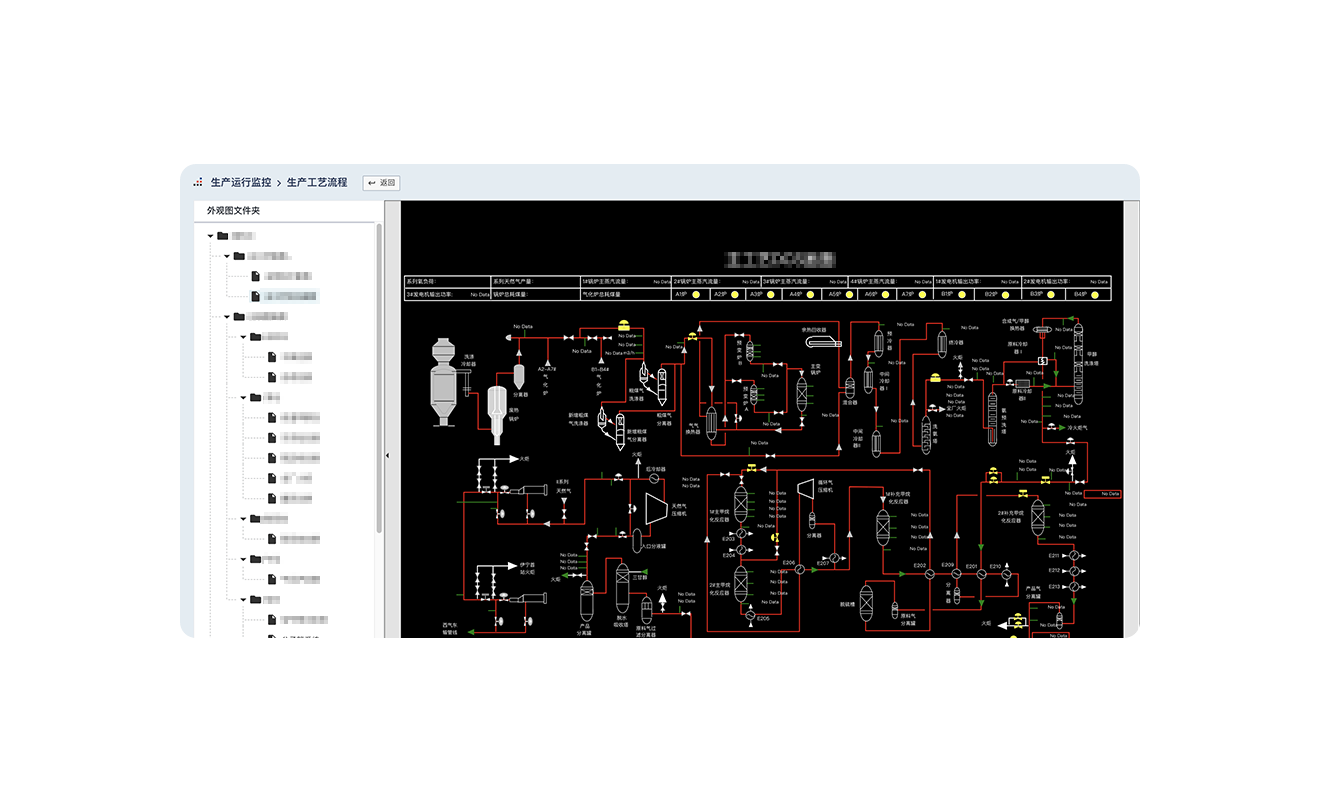Select the E213 cooler symbol
Image resolution: width=1320 pixels, height=800 pixels.
click(x=1073, y=585)
